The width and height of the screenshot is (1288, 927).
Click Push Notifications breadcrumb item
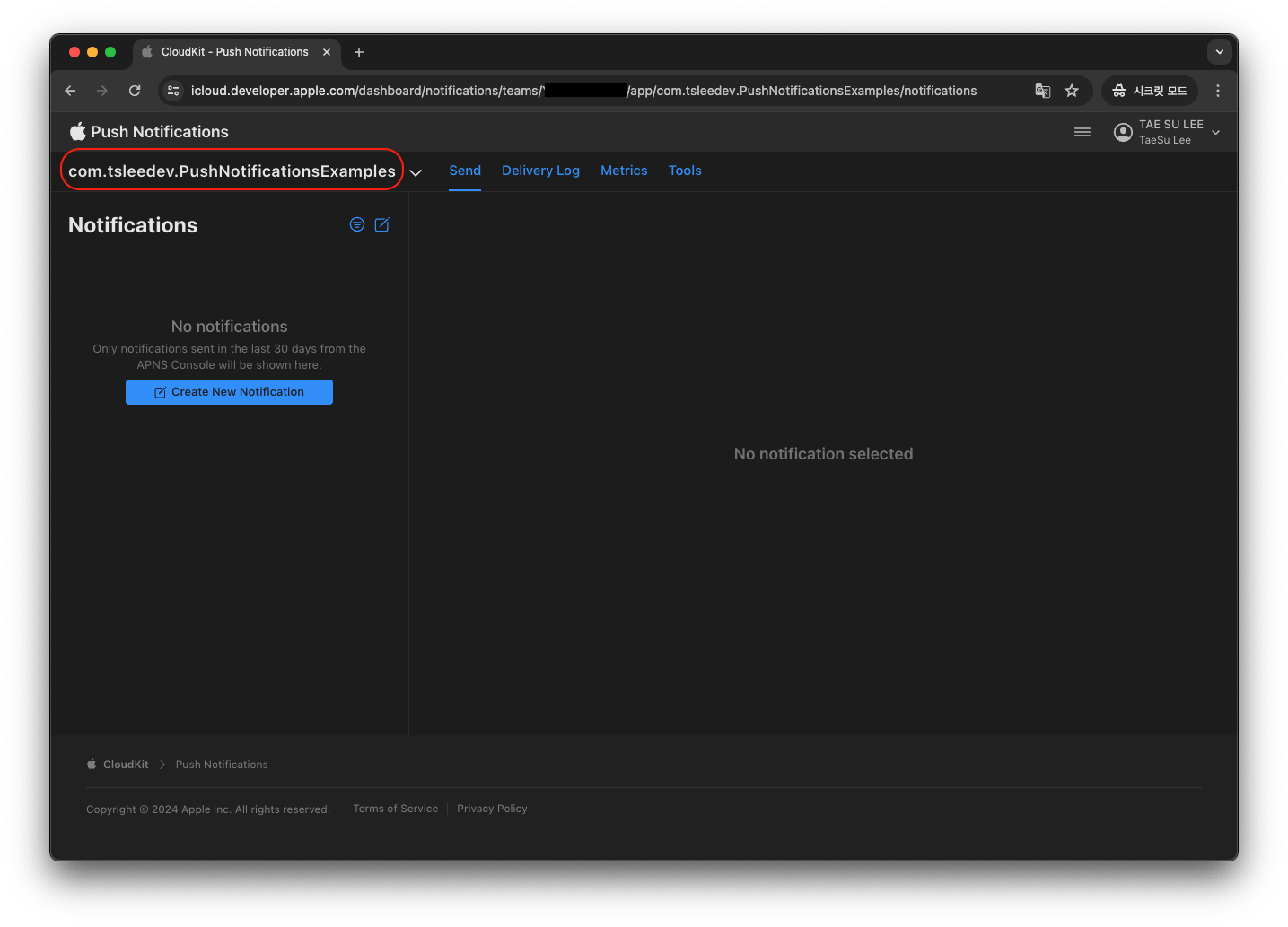click(222, 765)
